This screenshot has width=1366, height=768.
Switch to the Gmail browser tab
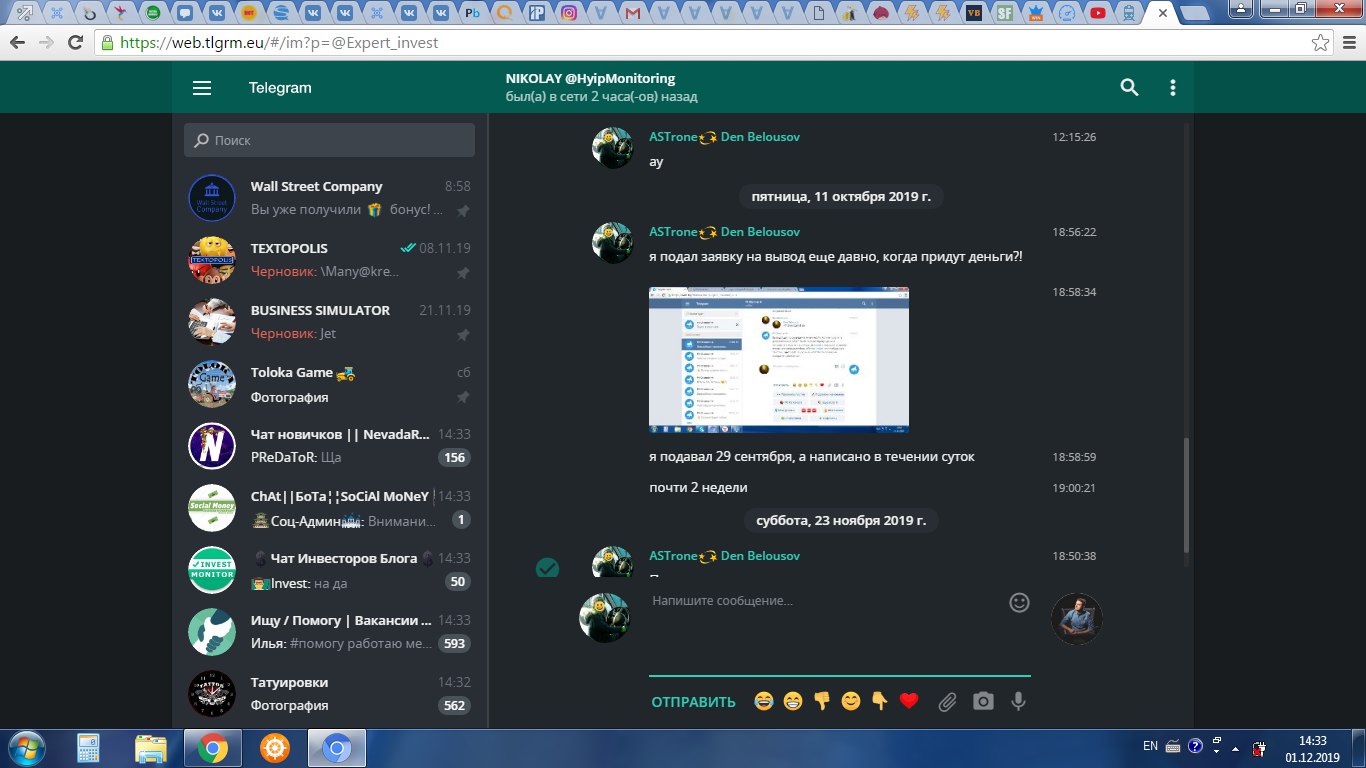(x=631, y=13)
